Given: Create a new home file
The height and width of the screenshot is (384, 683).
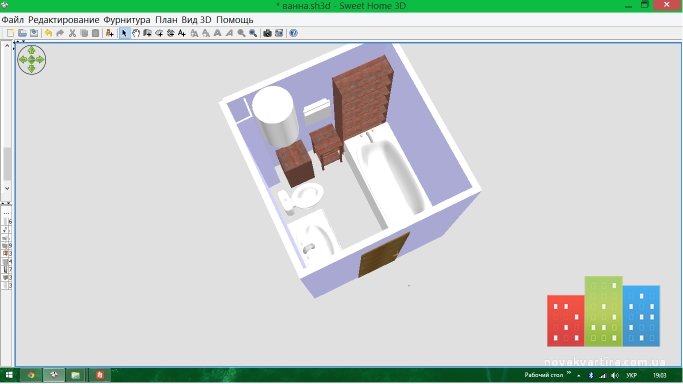Looking at the screenshot, I should click(10, 33).
